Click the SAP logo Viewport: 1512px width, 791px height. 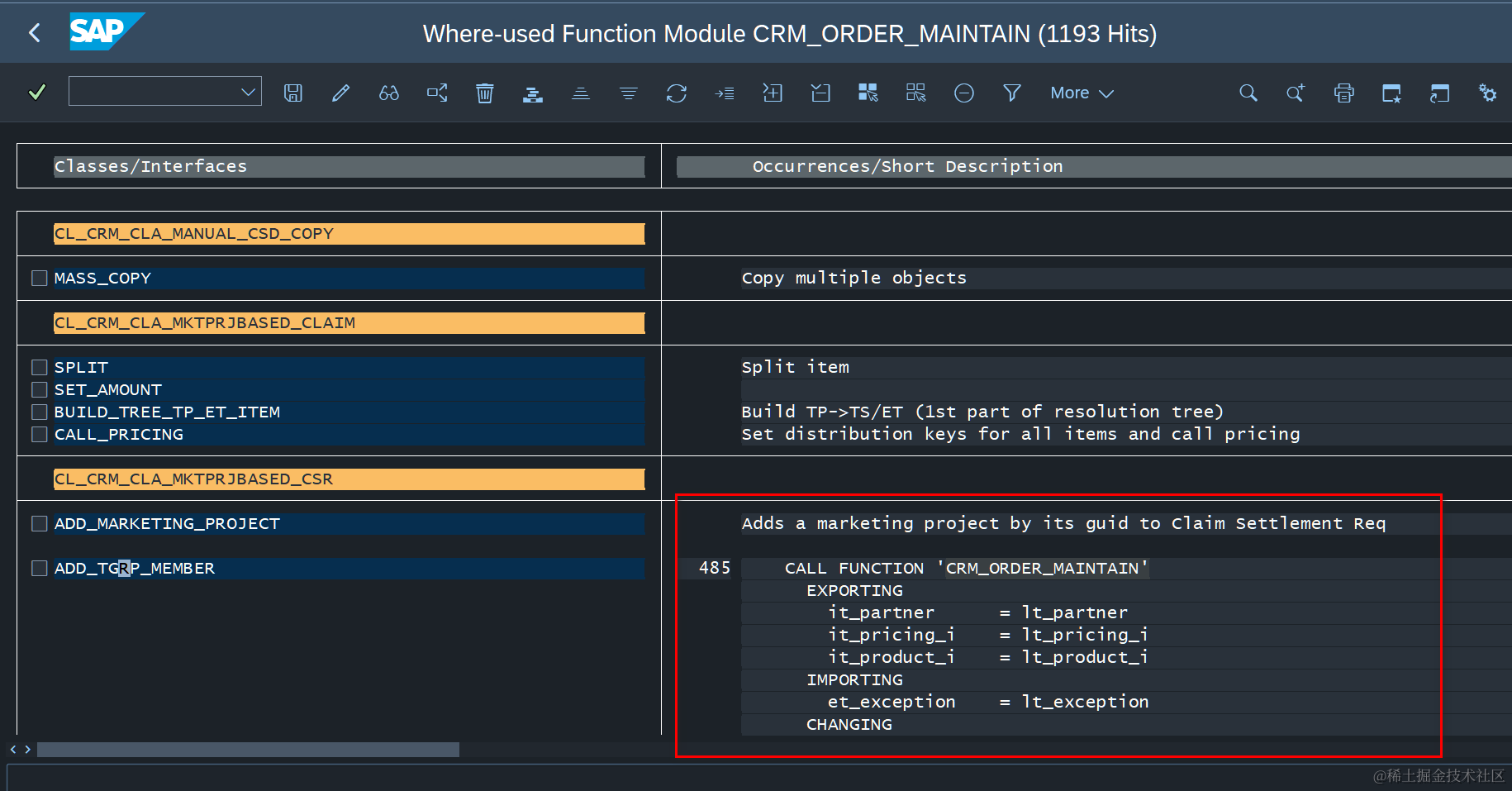click(x=107, y=31)
